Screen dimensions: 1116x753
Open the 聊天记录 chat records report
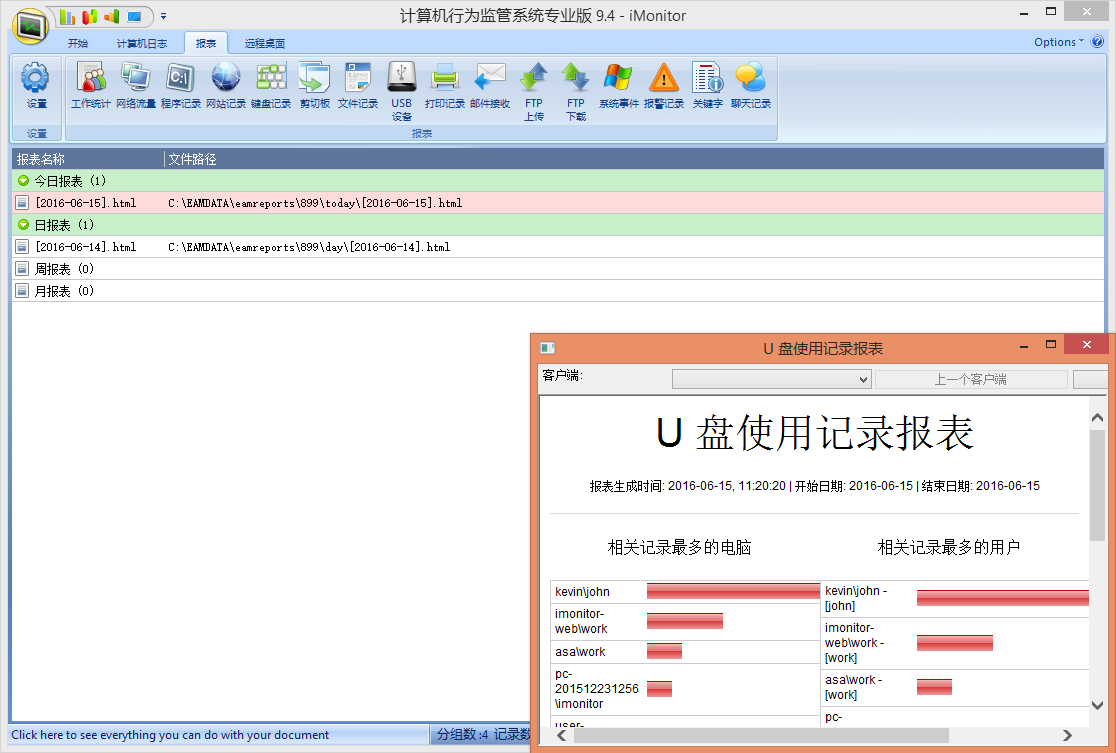tap(751, 85)
